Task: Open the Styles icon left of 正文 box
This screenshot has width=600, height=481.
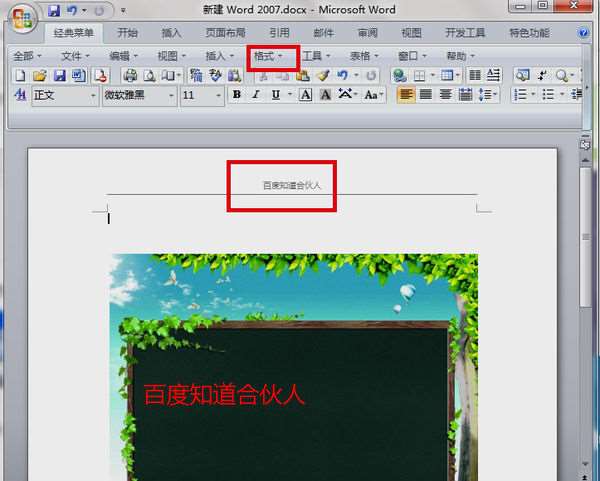Action: pos(20,95)
